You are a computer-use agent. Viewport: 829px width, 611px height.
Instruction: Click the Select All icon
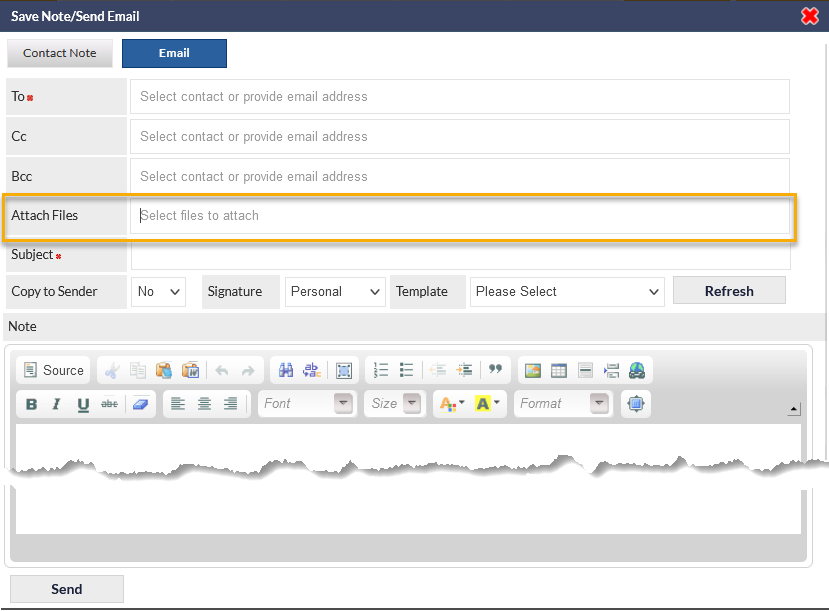coord(344,371)
